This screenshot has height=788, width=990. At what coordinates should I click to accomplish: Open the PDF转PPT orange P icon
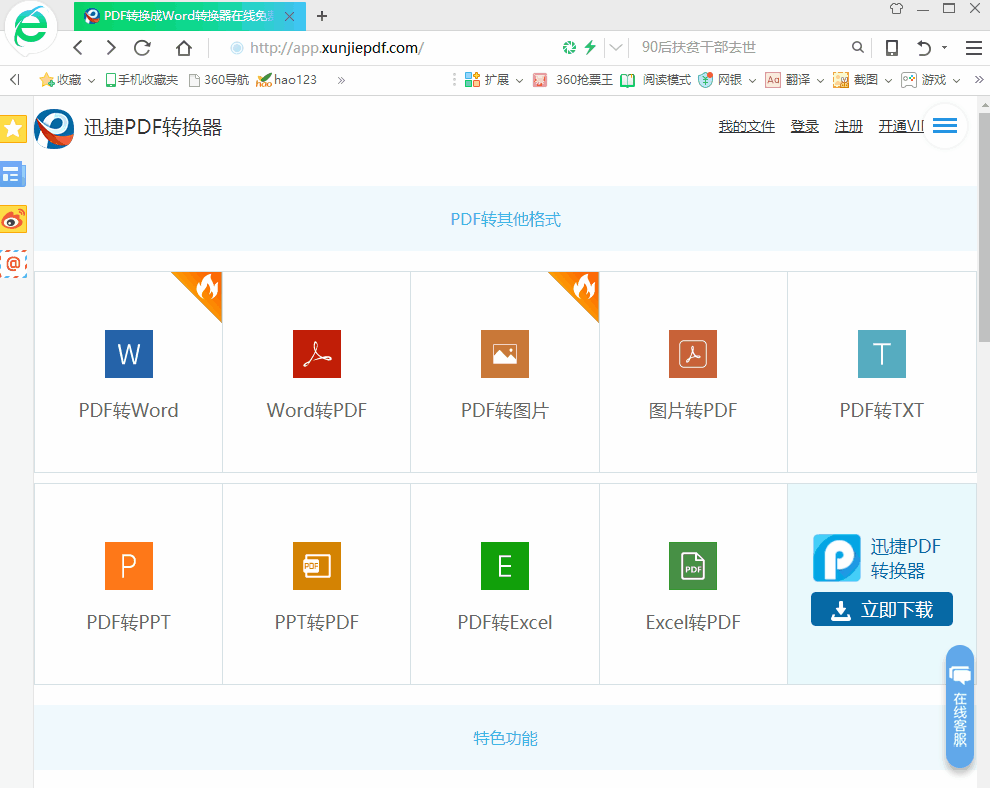[x=129, y=566]
